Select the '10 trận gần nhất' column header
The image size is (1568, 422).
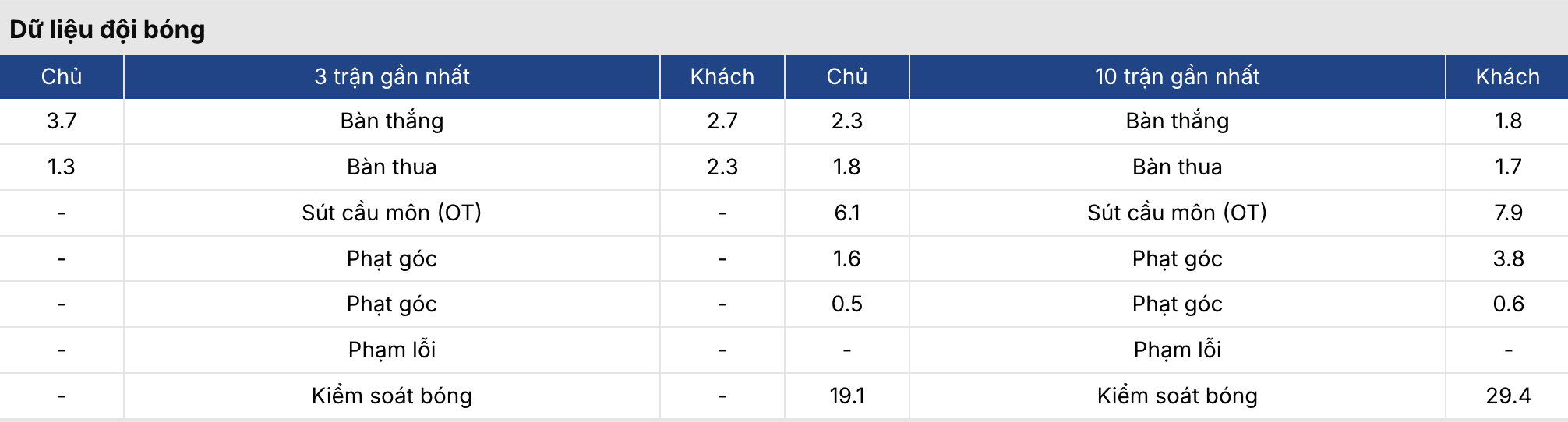click(x=1177, y=76)
